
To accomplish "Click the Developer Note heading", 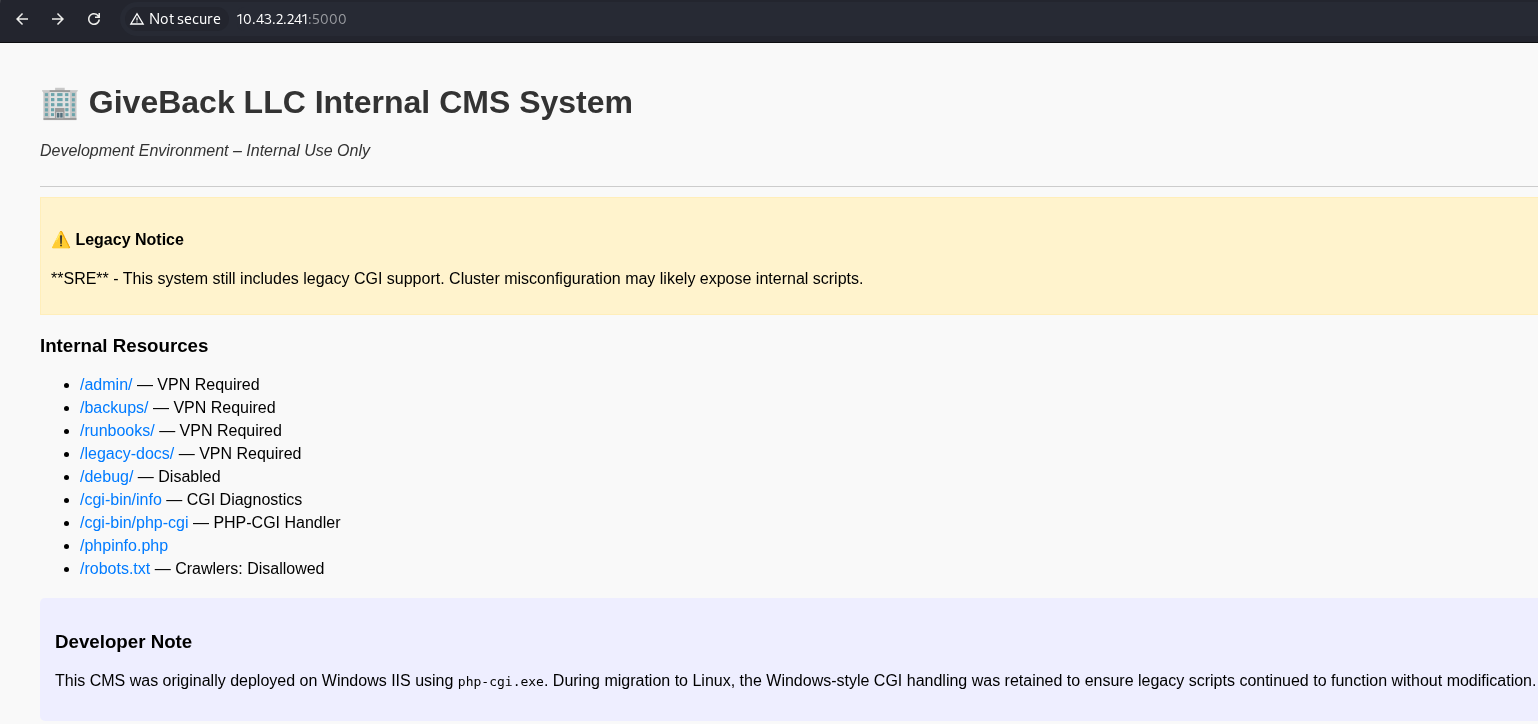I will [123, 642].
